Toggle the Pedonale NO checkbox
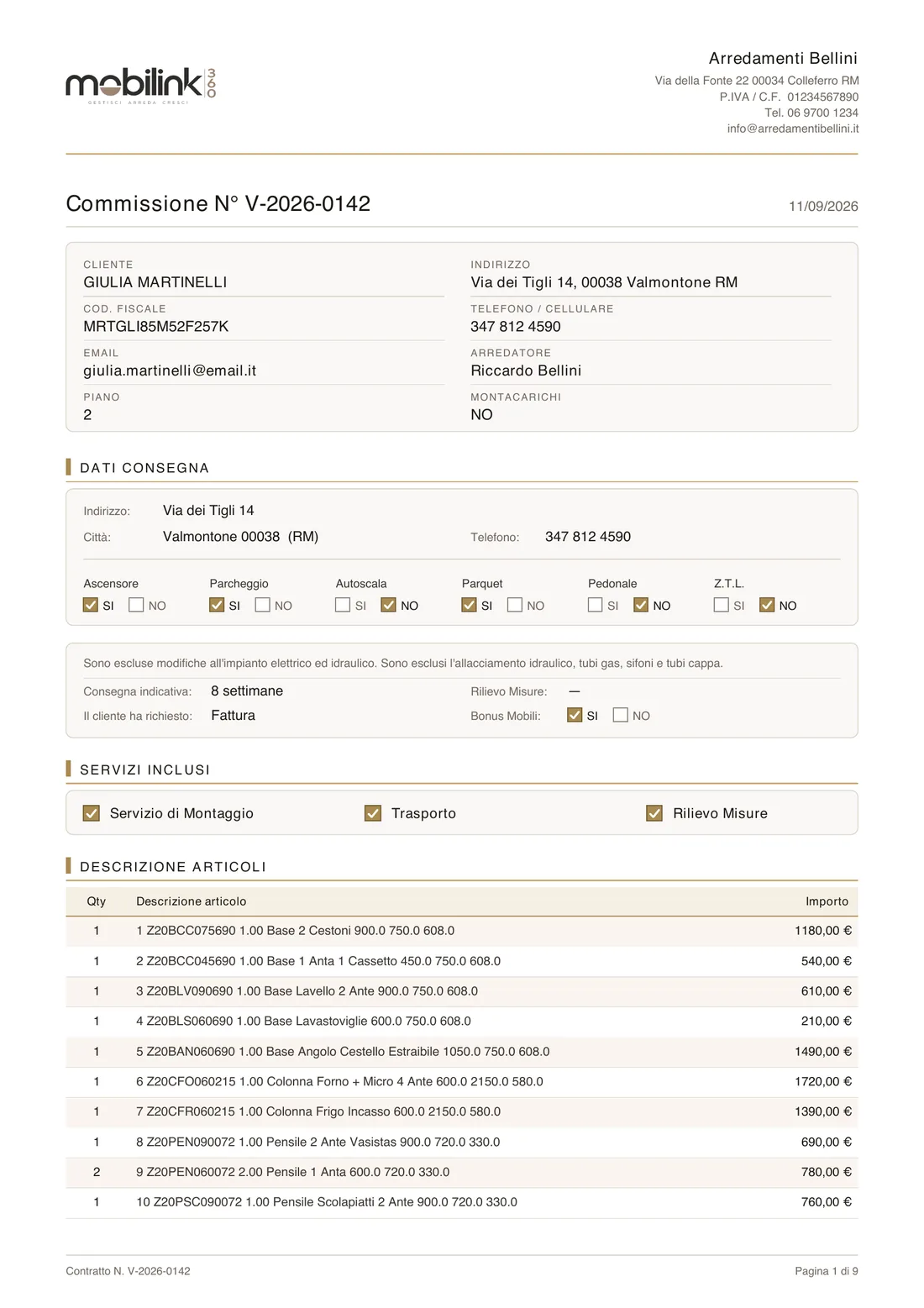This screenshot has height=1308, width=924. 641,605
